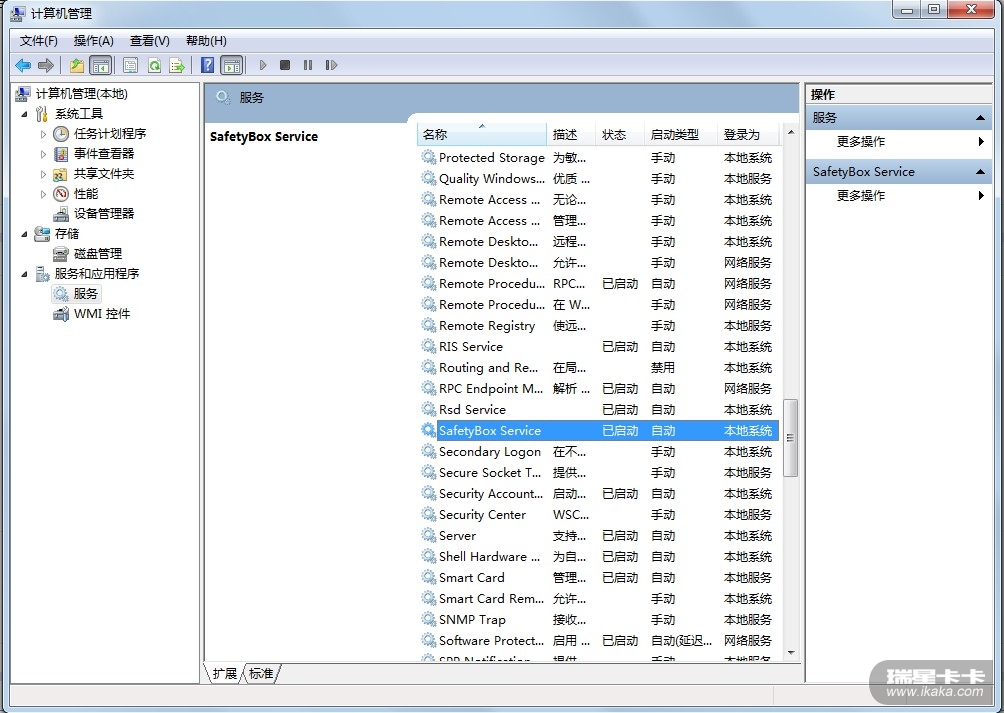
Task: Sort by the 启动类型 column header
Action: [x=680, y=134]
